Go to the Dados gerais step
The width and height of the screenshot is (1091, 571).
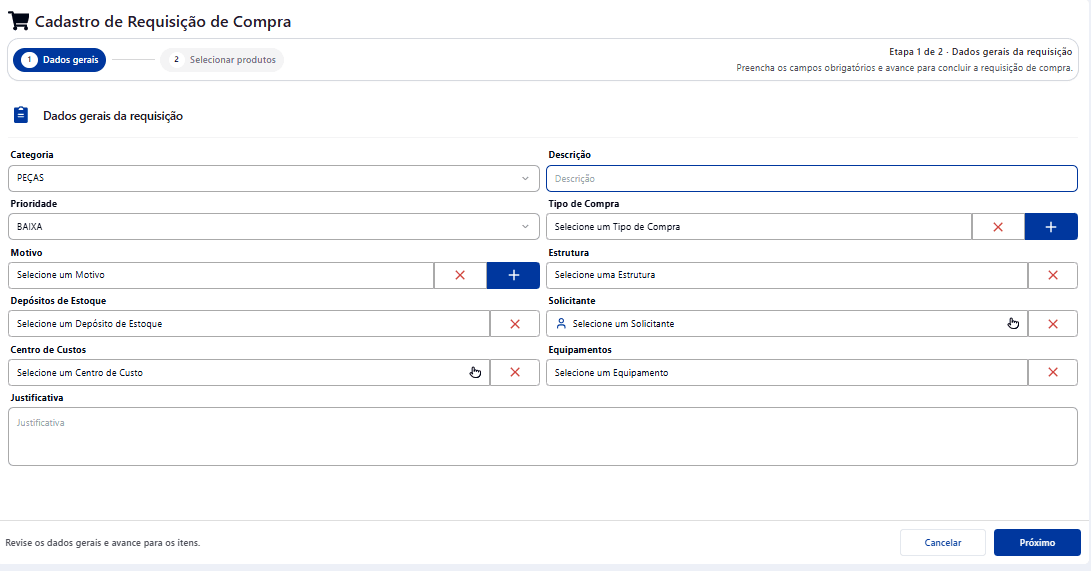[x=60, y=60]
